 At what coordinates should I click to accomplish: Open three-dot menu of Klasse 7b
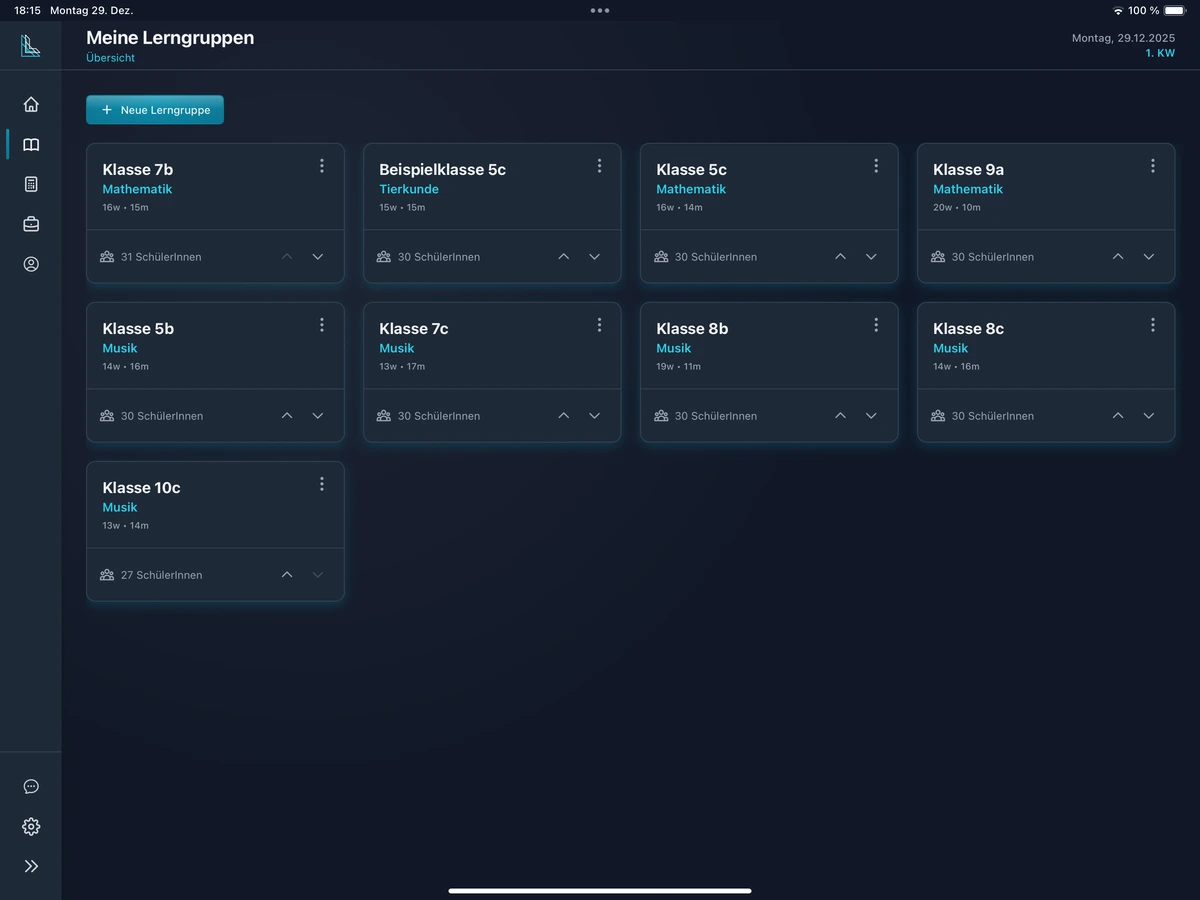[x=322, y=166]
